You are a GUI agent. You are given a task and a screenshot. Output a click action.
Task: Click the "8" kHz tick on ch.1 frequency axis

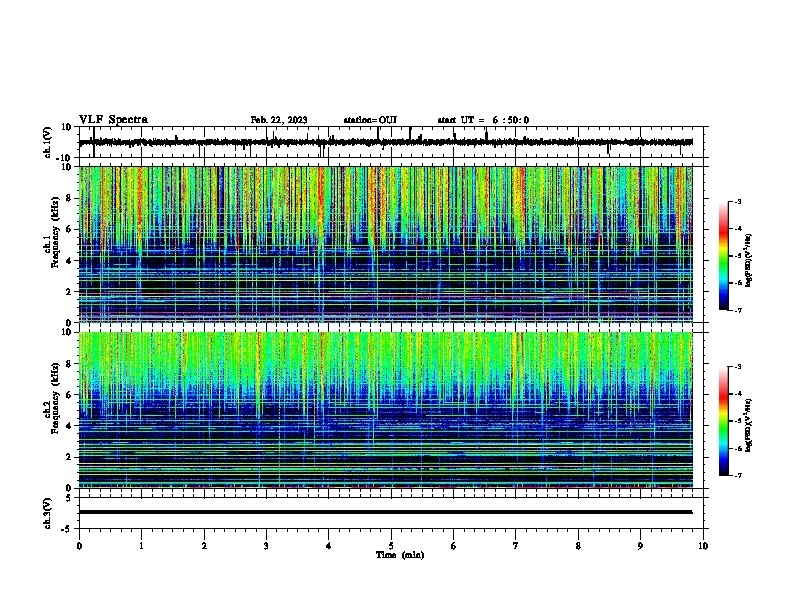click(x=70, y=198)
